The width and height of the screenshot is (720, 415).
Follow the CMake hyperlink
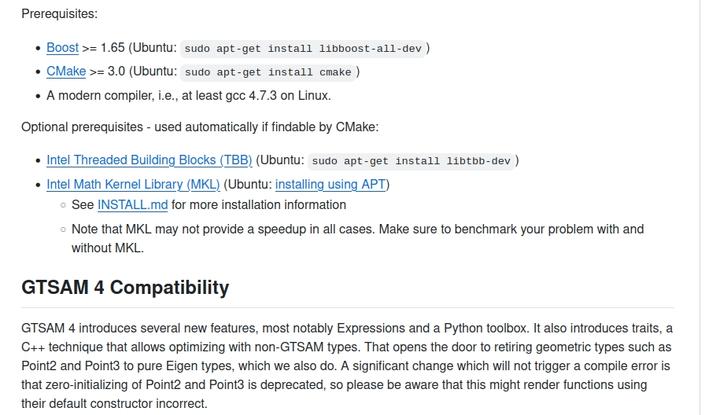66,71
